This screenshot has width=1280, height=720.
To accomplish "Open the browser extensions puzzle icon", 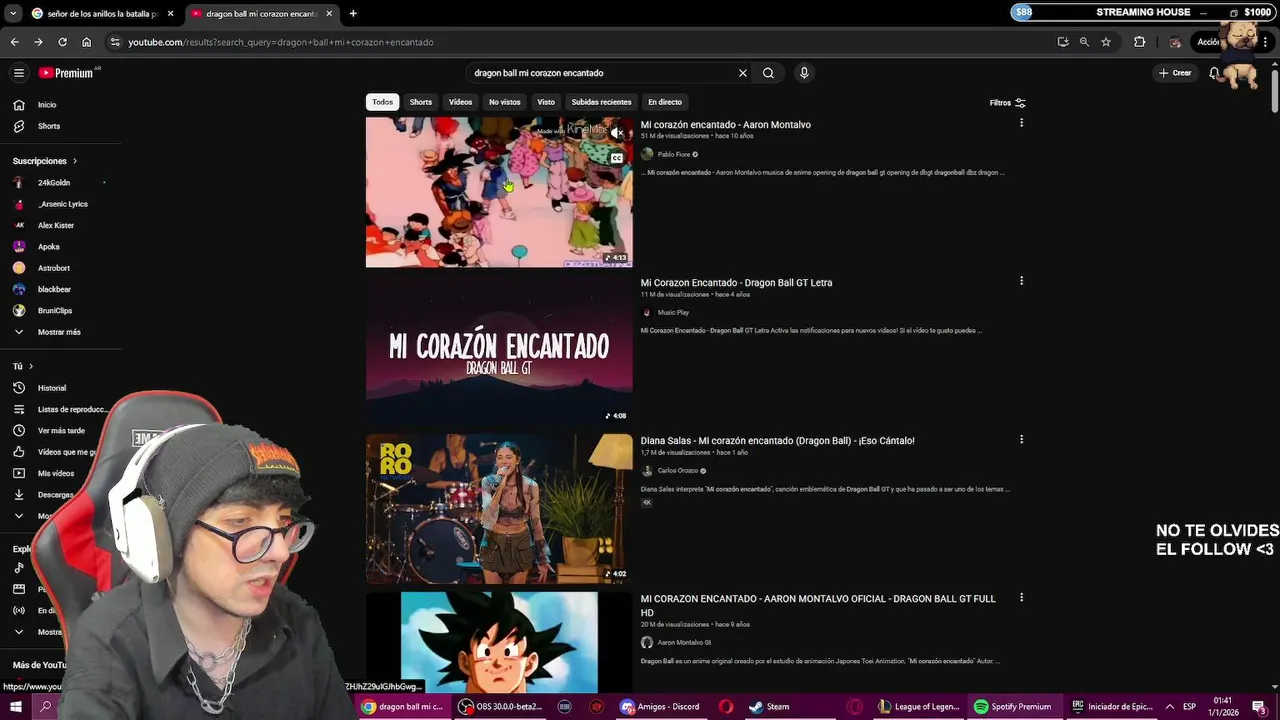I will 1139,42.
